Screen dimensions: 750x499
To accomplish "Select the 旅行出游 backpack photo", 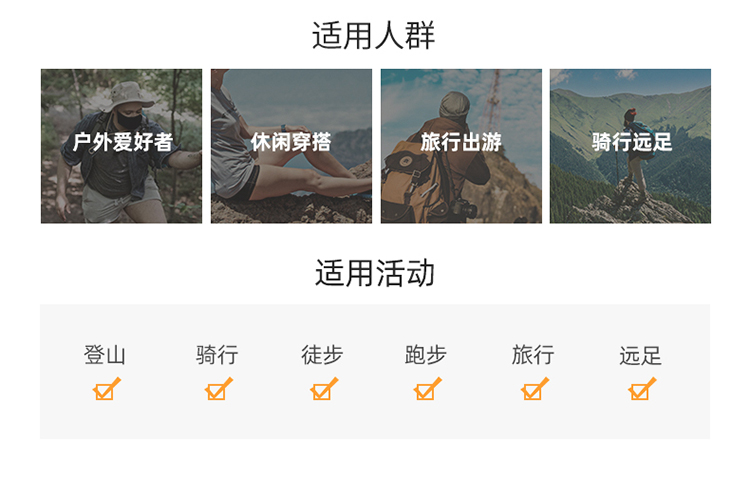I will coord(461,146).
